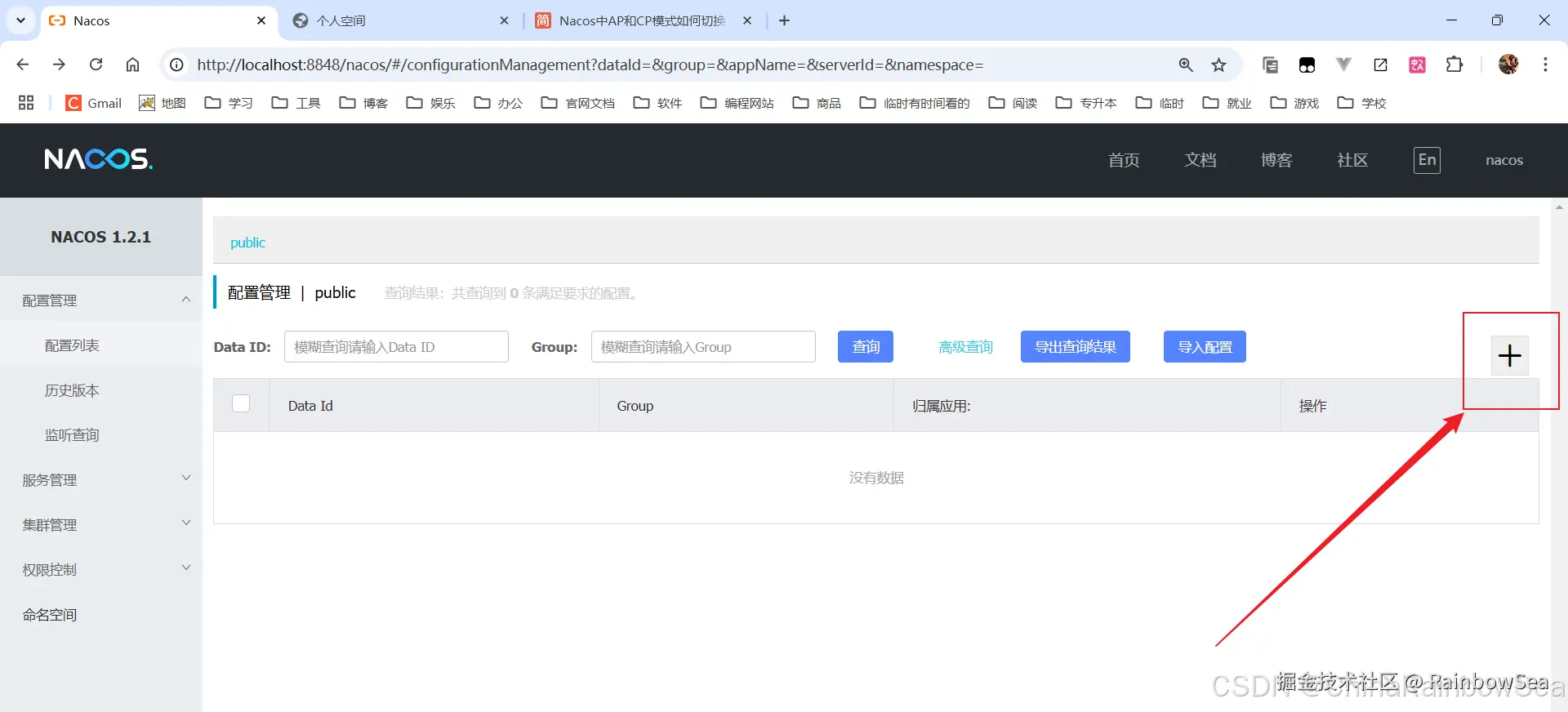Screen dimensions: 1568x712
Task: Open the tab search dropdown arrow
Action: pos(20,20)
